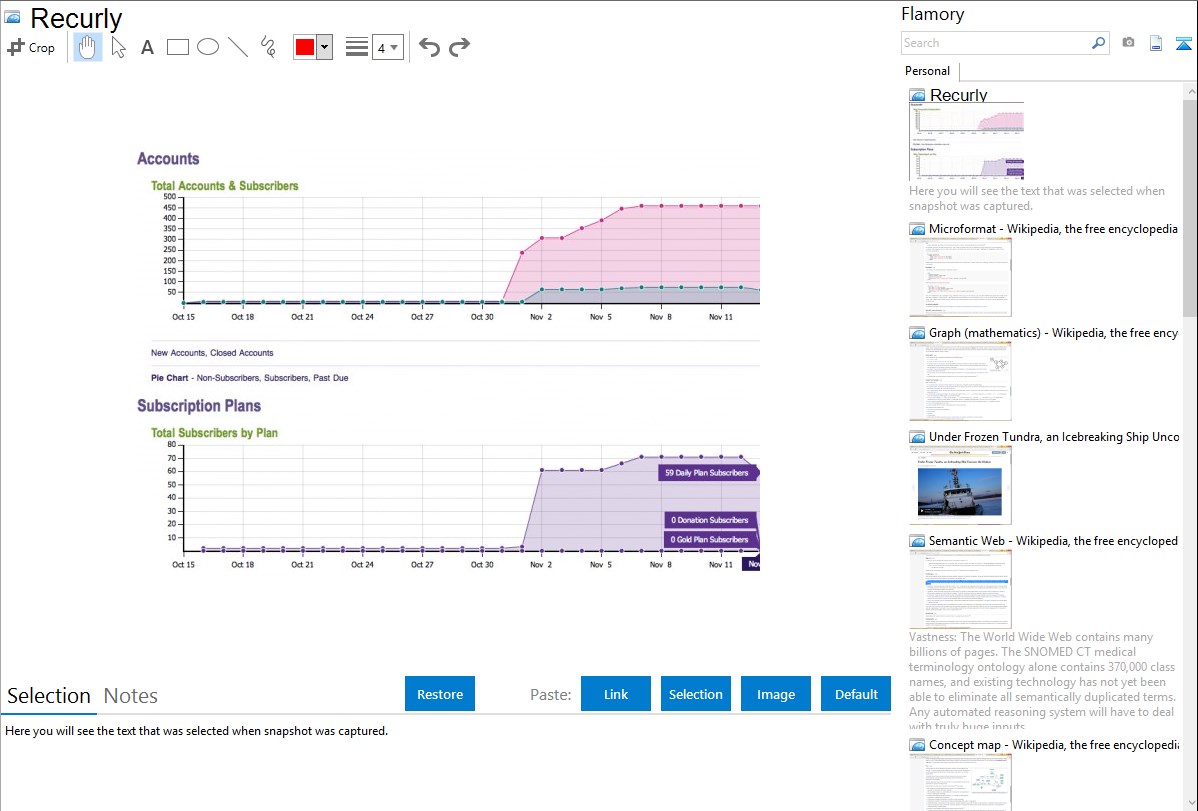This screenshot has height=811, width=1198.
Task: Undo the last edit
Action: (x=429, y=47)
